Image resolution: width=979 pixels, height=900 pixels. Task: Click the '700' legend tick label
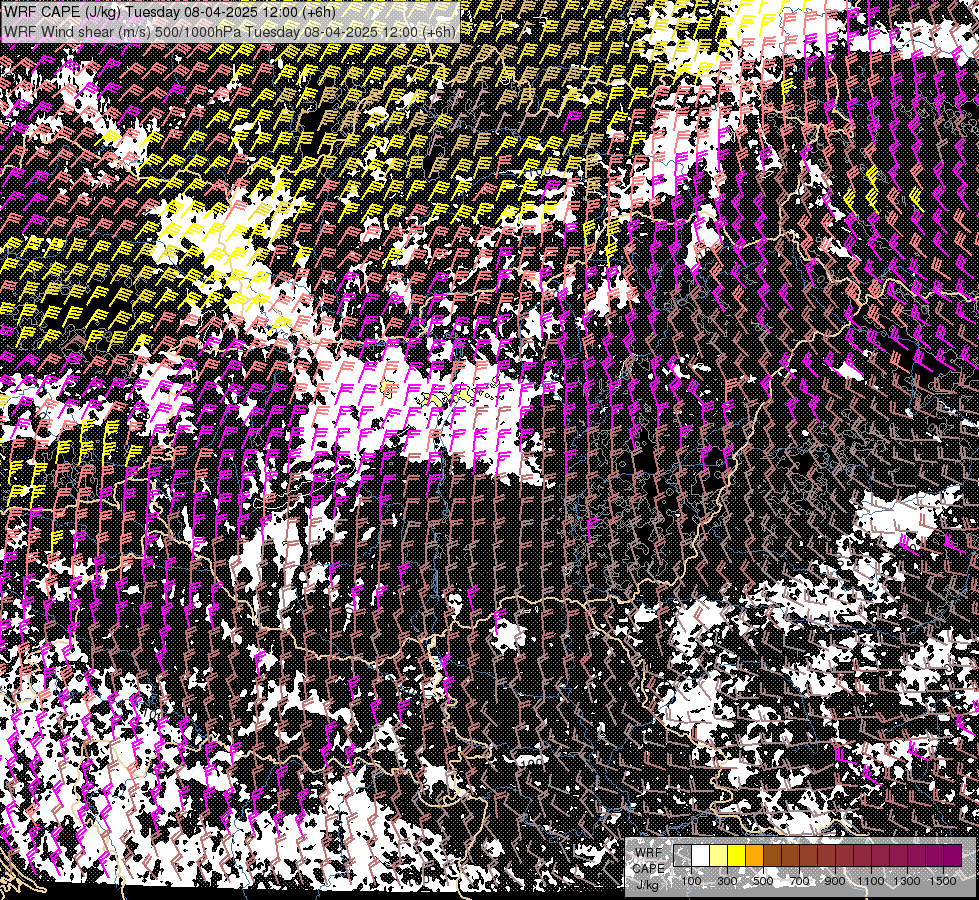tap(799, 881)
